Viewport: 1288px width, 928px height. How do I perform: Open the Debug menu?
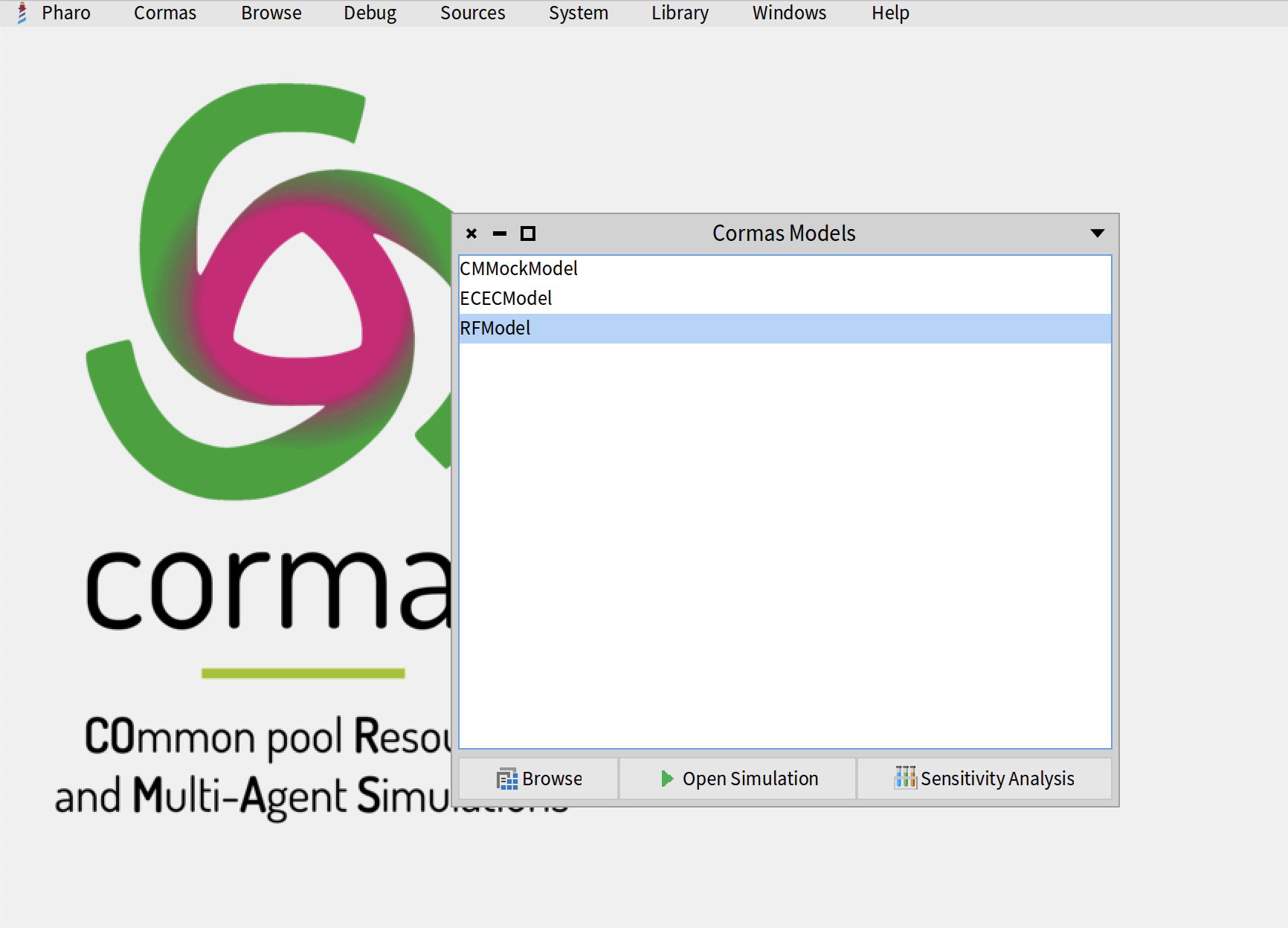coord(370,13)
